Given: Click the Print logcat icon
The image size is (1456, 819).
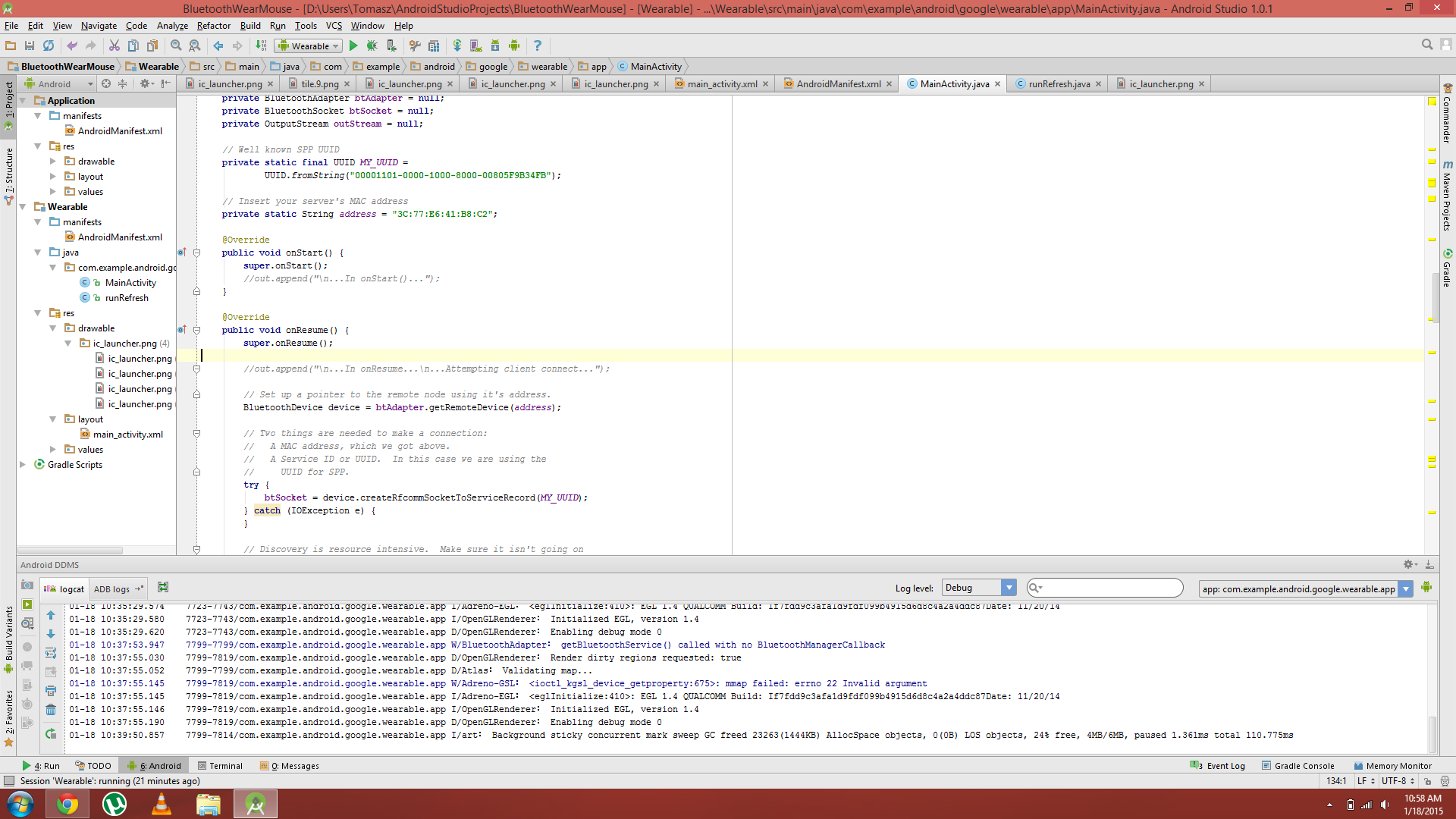Looking at the screenshot, I should tap(51, 691).
